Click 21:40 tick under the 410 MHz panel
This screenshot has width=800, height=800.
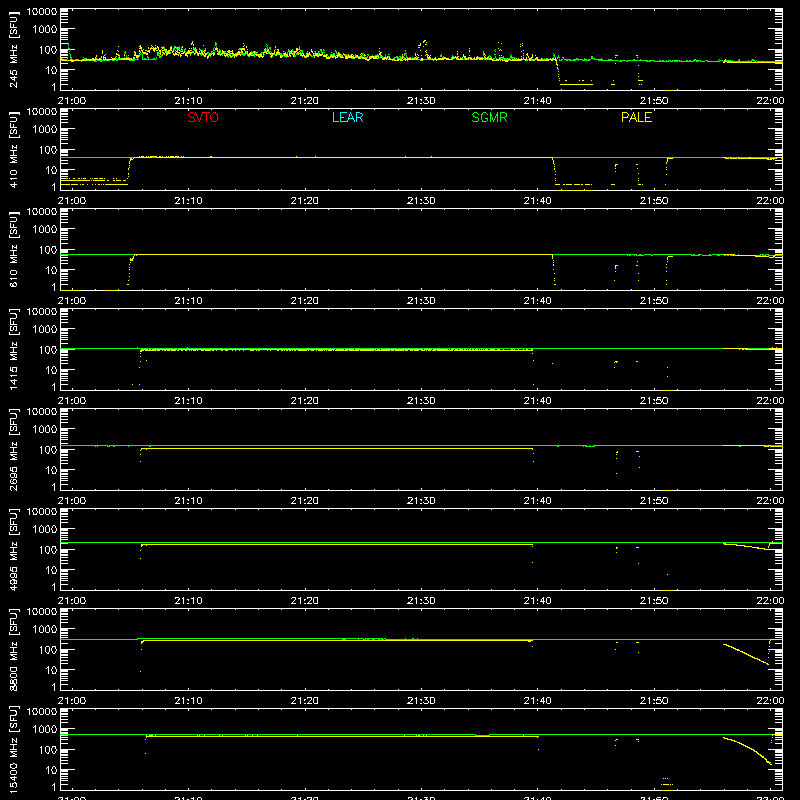pyautogui.click(x=537, y=201)
